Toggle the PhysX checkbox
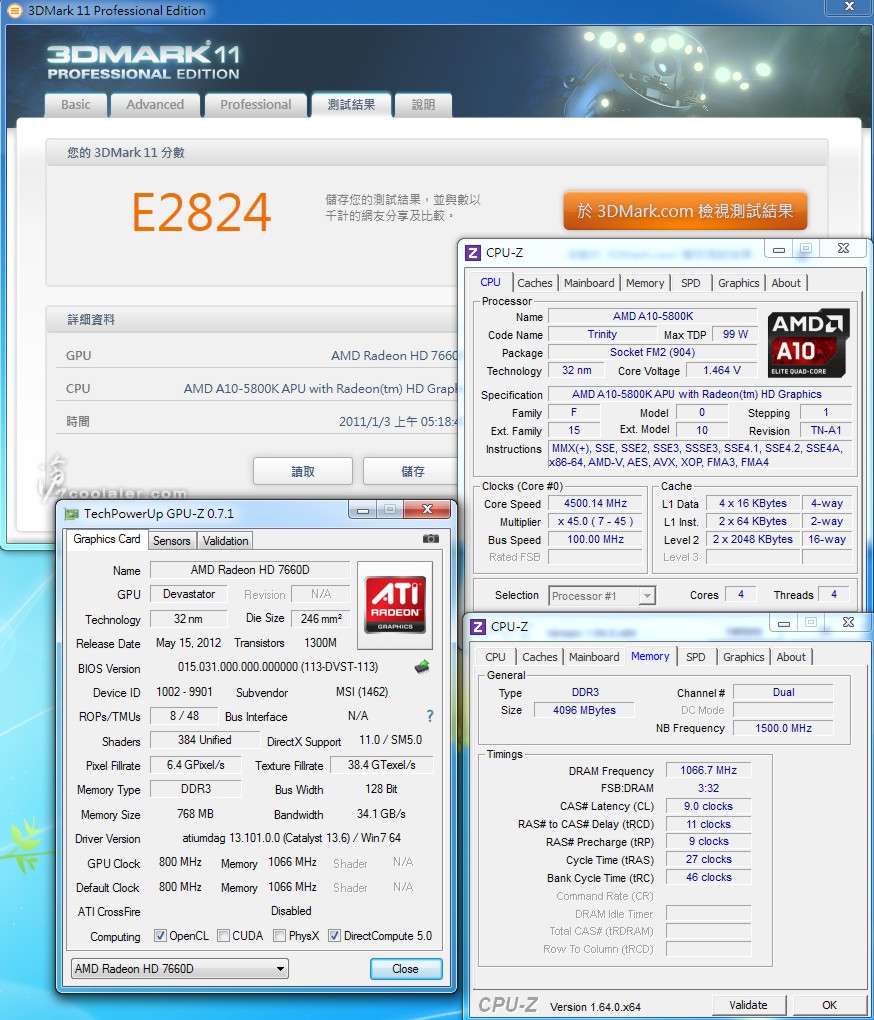The width and height of the screenshot is (874, 1020). pos(280,935)
